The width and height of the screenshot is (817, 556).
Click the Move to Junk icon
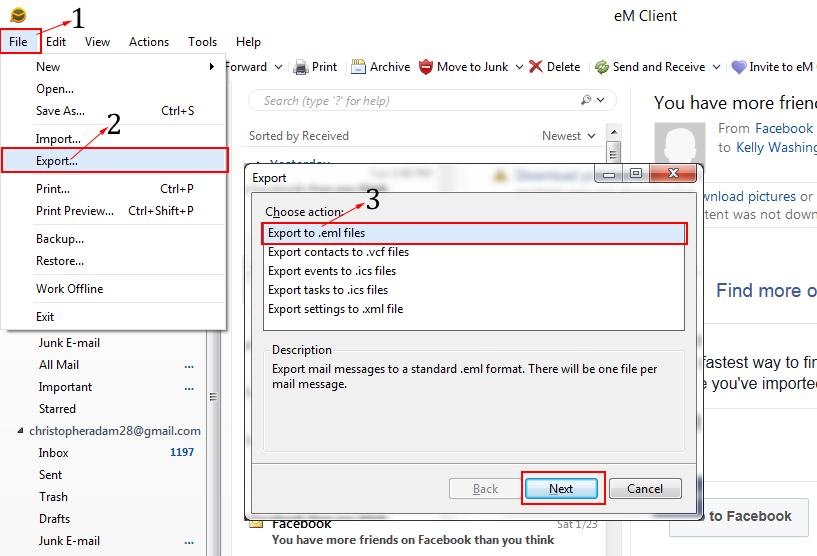pyautogui.click(x=426, y=67)
